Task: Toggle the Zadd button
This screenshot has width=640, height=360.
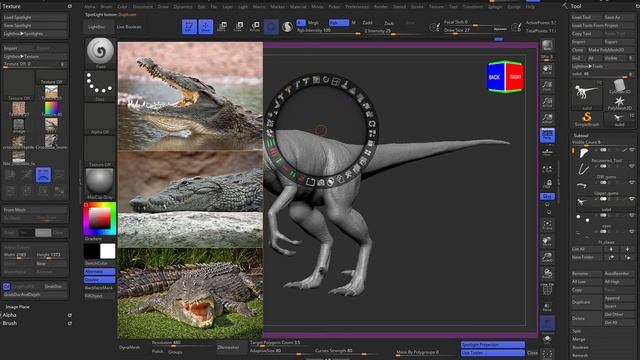Action: point(367,23)
